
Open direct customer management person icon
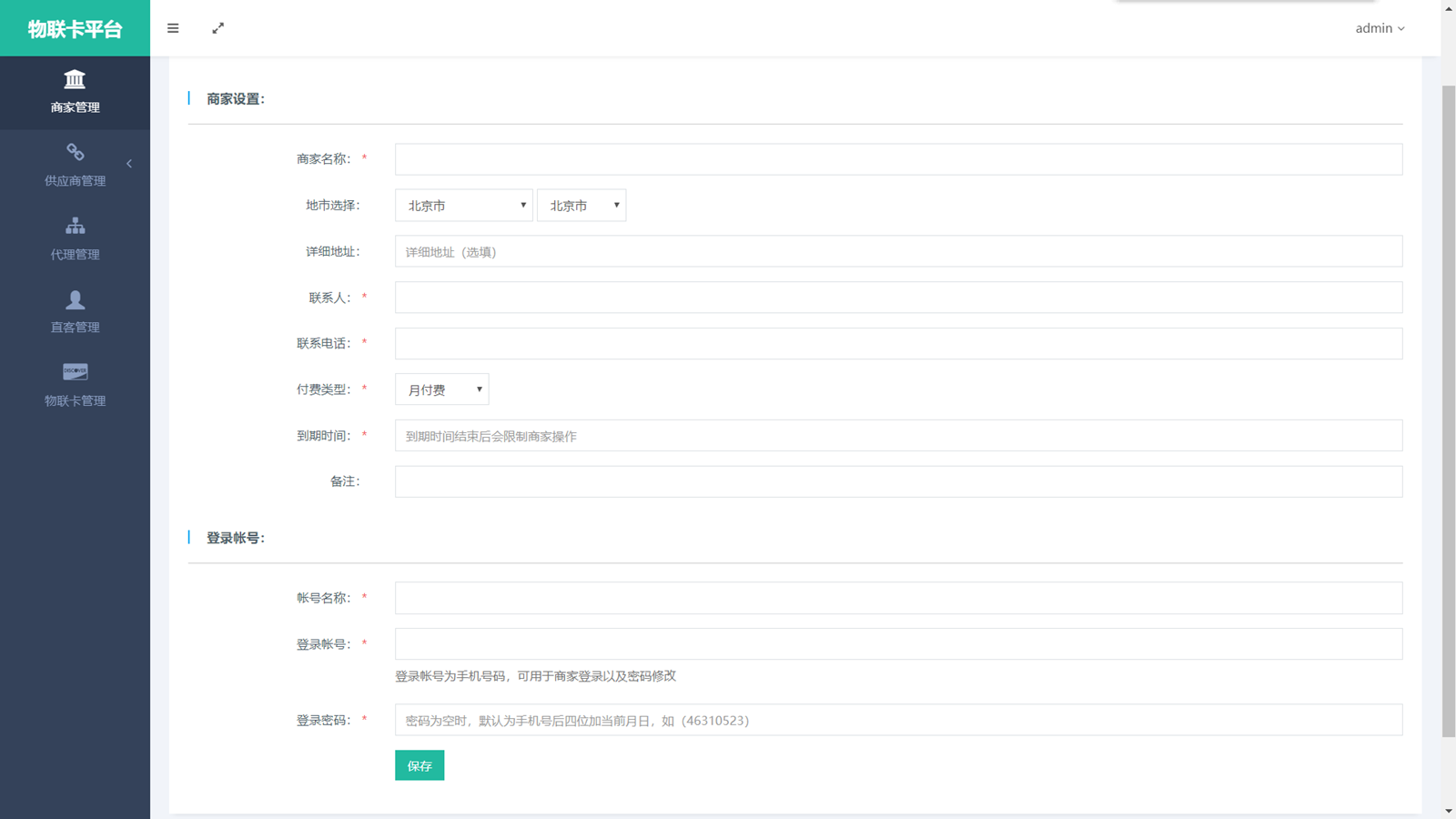tap(75, 299)
